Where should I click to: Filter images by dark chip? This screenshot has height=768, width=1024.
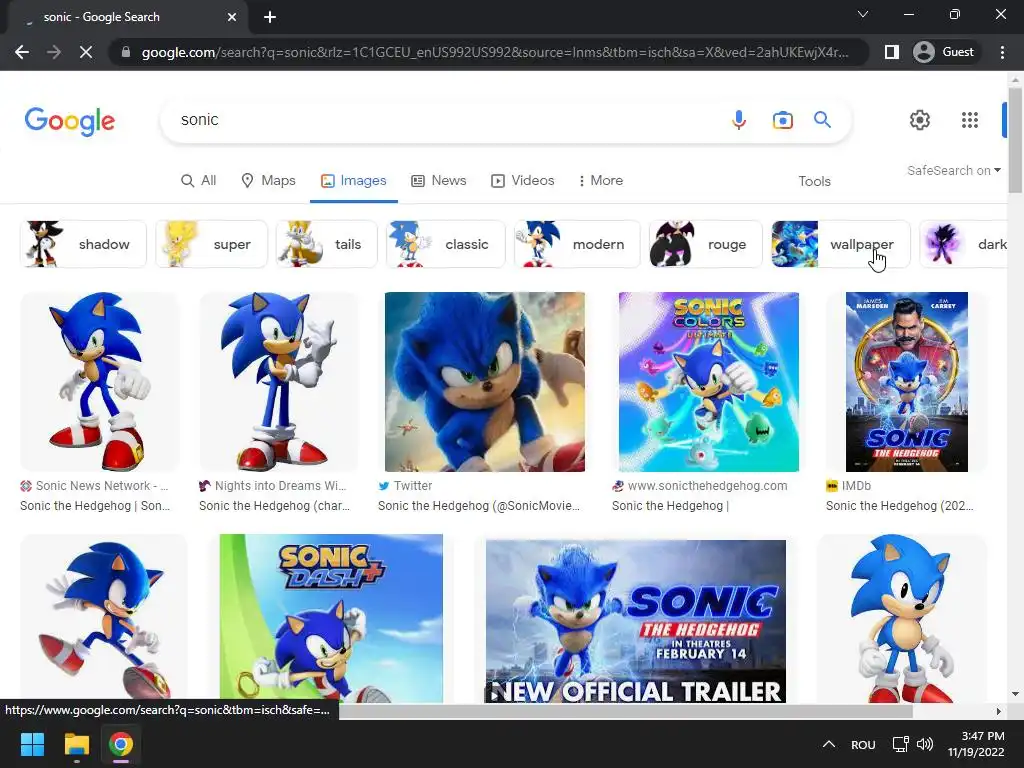click(x=964, y=244)
